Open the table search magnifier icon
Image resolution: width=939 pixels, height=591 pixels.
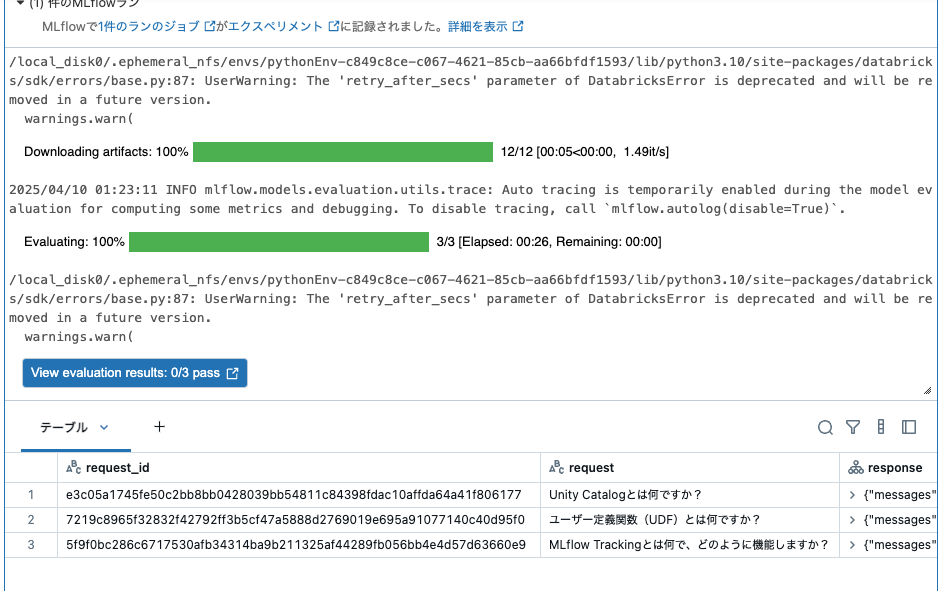point(825,427)
